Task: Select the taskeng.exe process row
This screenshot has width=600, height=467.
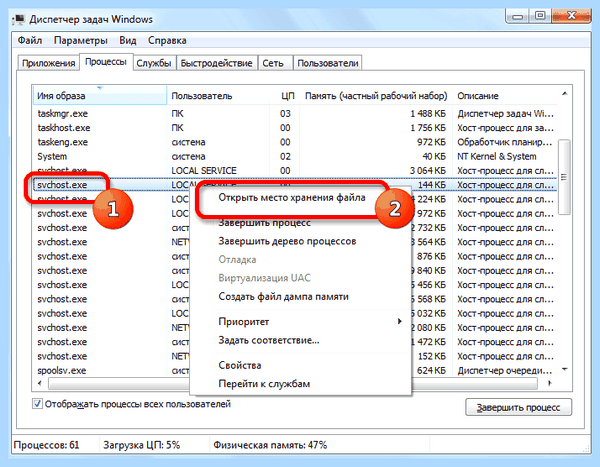Action: pyautogui.click(x=295, y=142)
